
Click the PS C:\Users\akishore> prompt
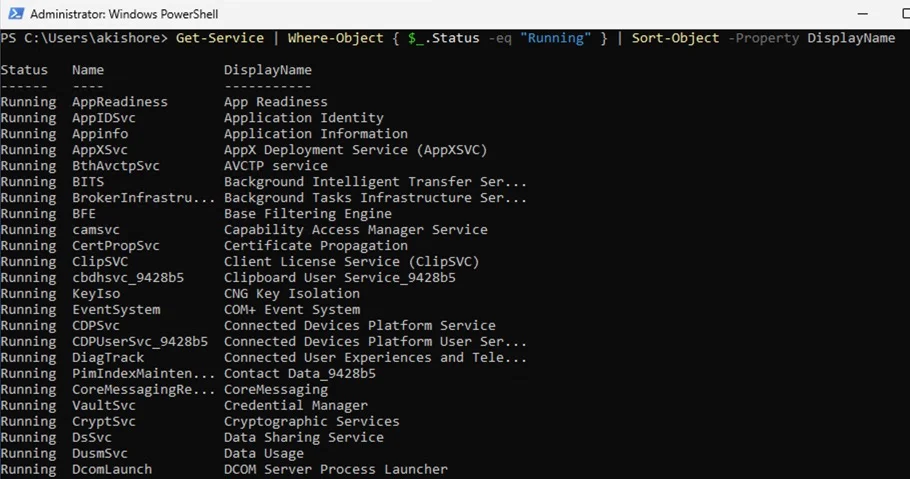point(84,38)
